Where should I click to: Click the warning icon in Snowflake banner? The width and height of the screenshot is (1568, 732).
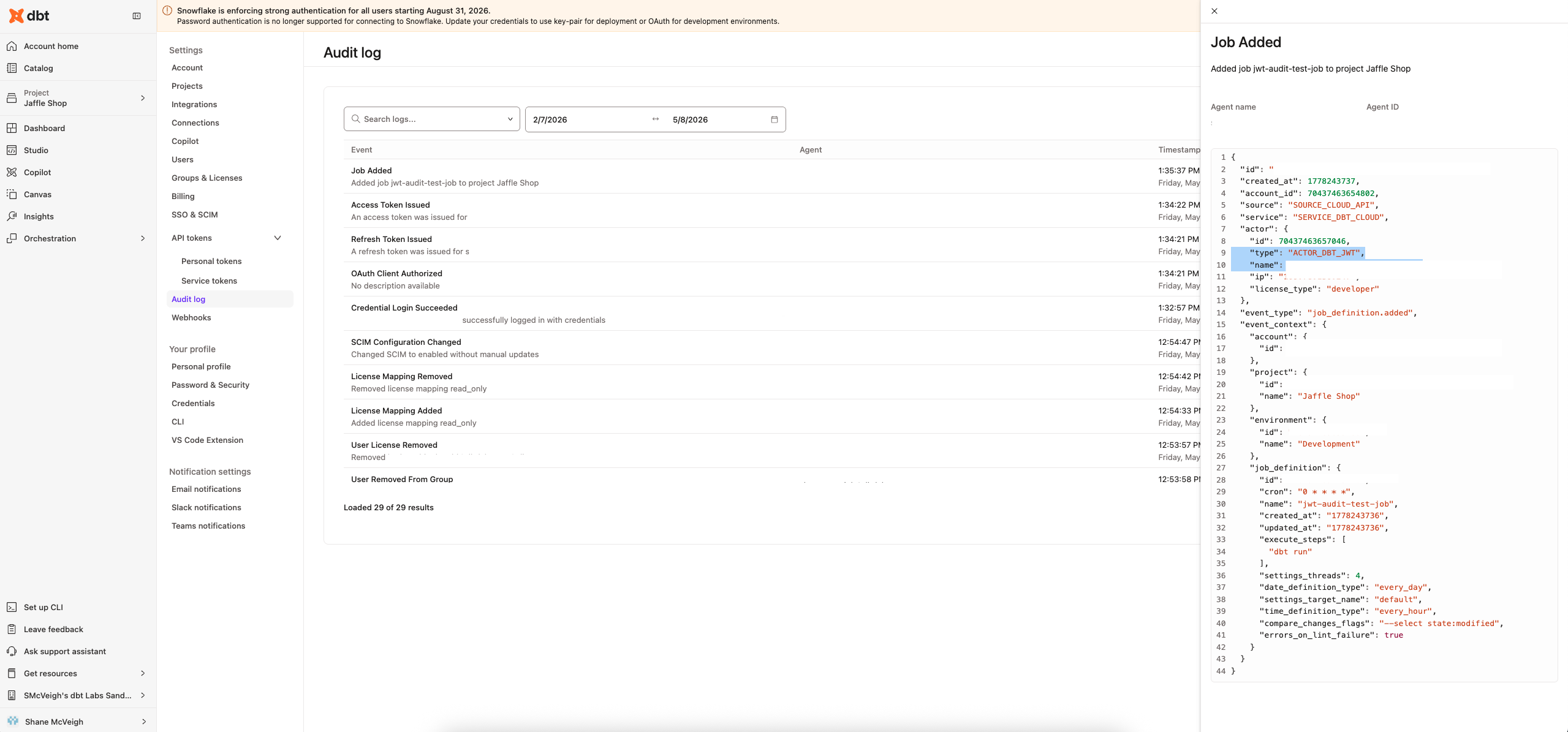tap(167, 10)
